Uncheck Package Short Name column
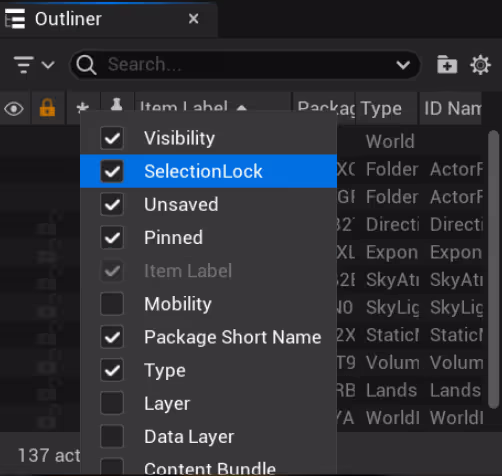 coord(112,337)
